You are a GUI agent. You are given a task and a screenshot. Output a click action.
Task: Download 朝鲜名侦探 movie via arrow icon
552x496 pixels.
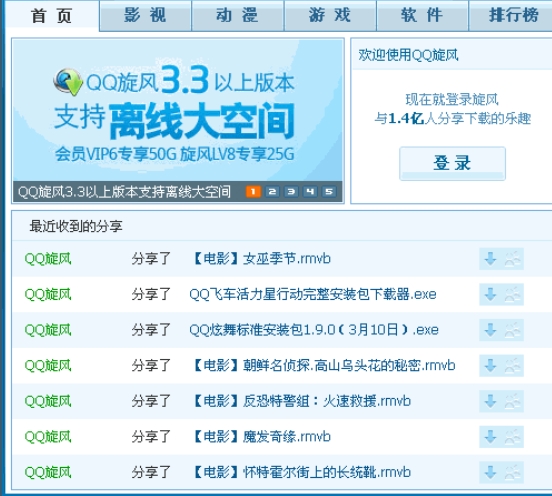pos(490,365)
